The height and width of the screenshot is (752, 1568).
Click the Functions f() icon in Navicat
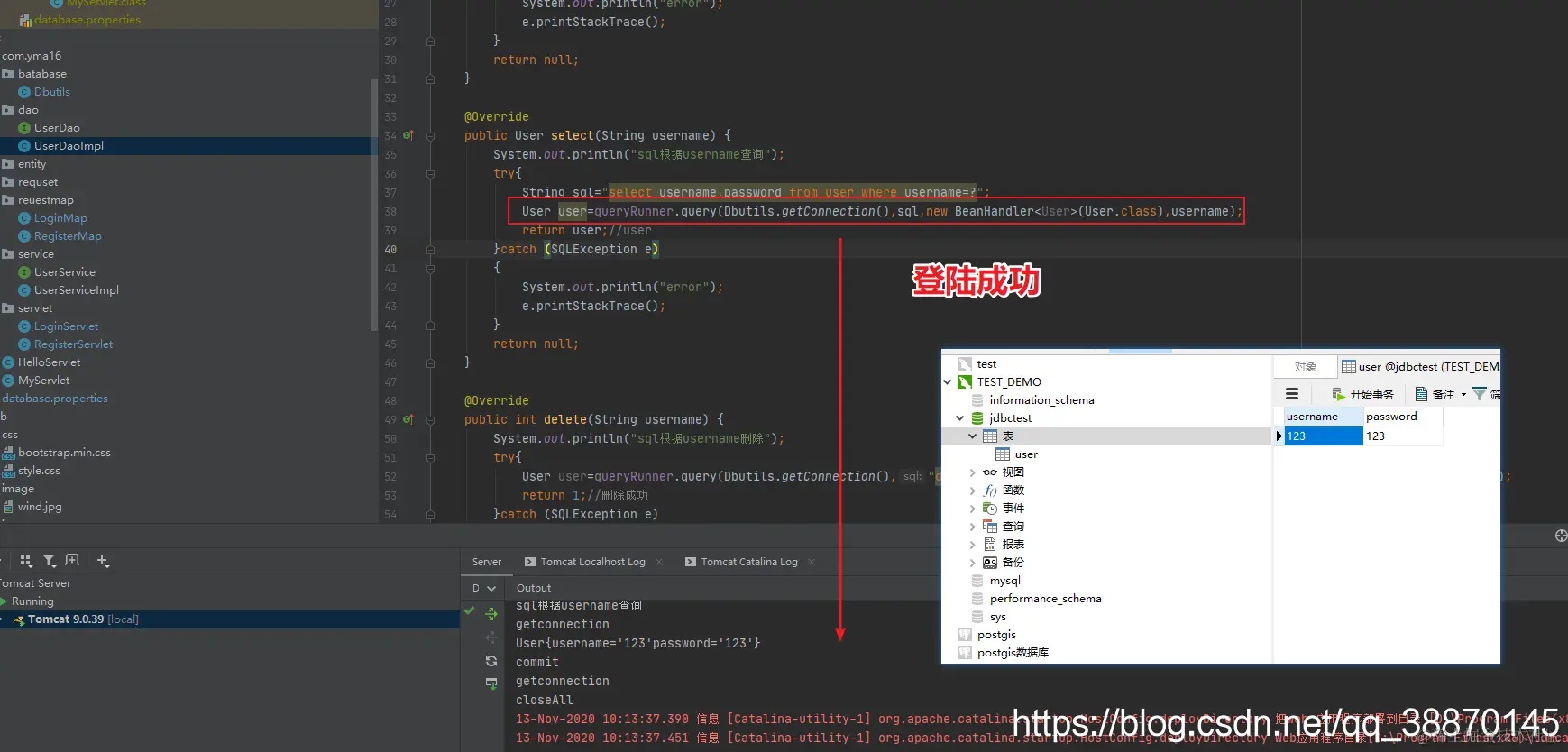(990, 491)
